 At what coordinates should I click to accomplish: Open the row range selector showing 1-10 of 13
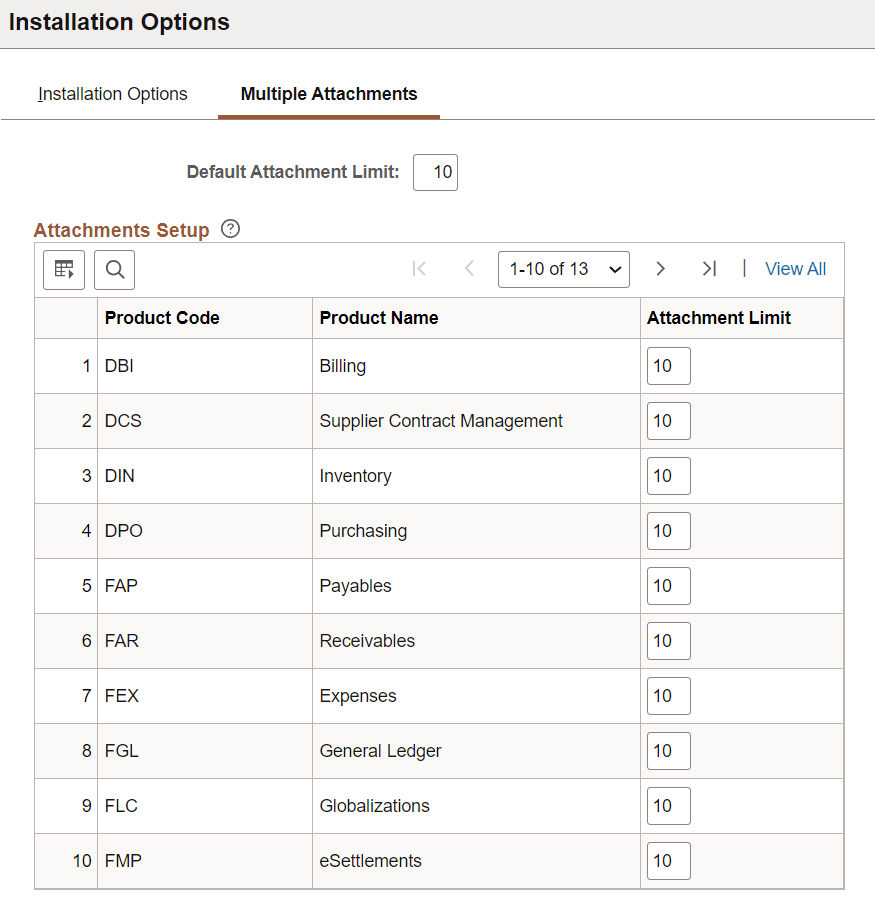tap(563, 268)
